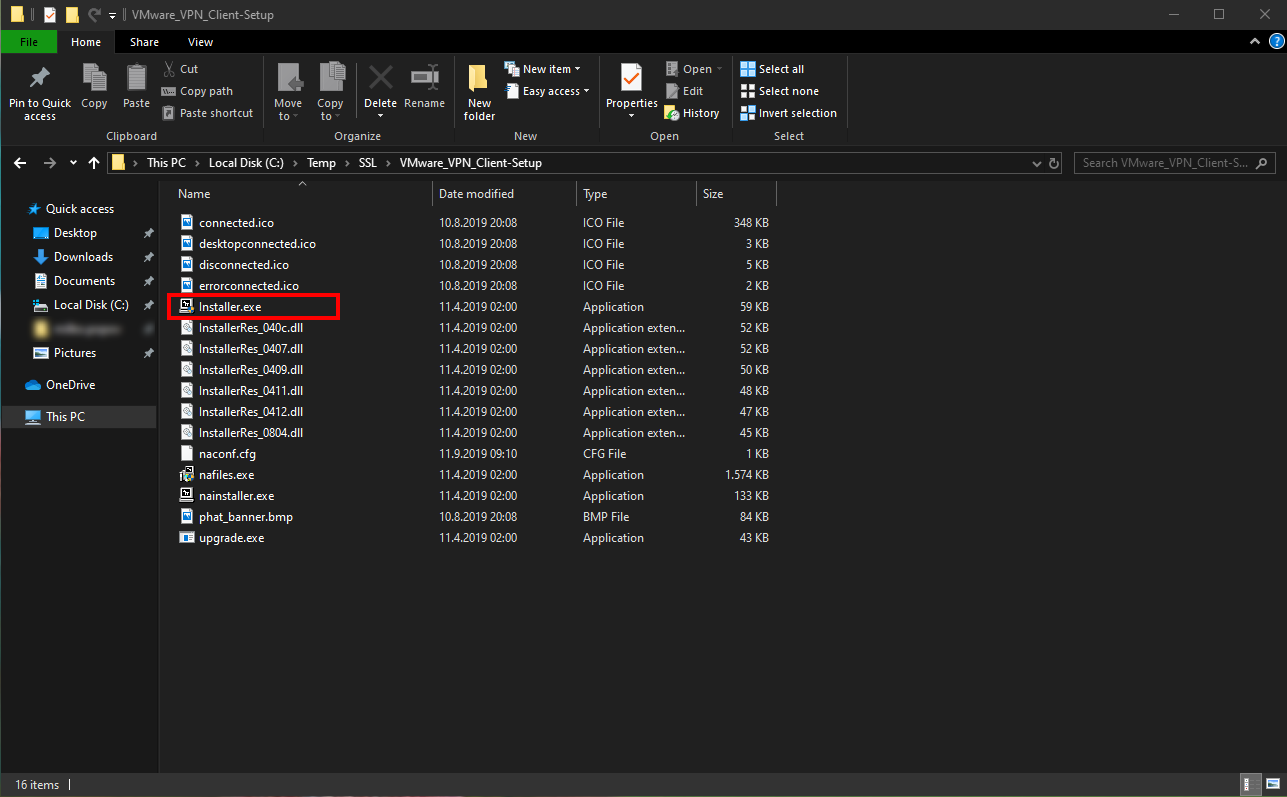The height and width of the screenshot is (797, 1287).
Task: Select Quick access in sidebar
Action: point(79,209)
